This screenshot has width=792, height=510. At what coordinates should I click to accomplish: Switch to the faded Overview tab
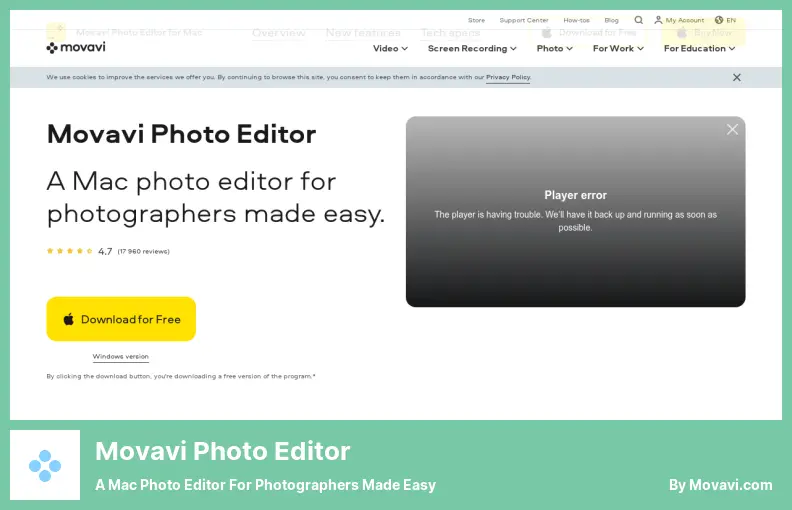(279, 33)
